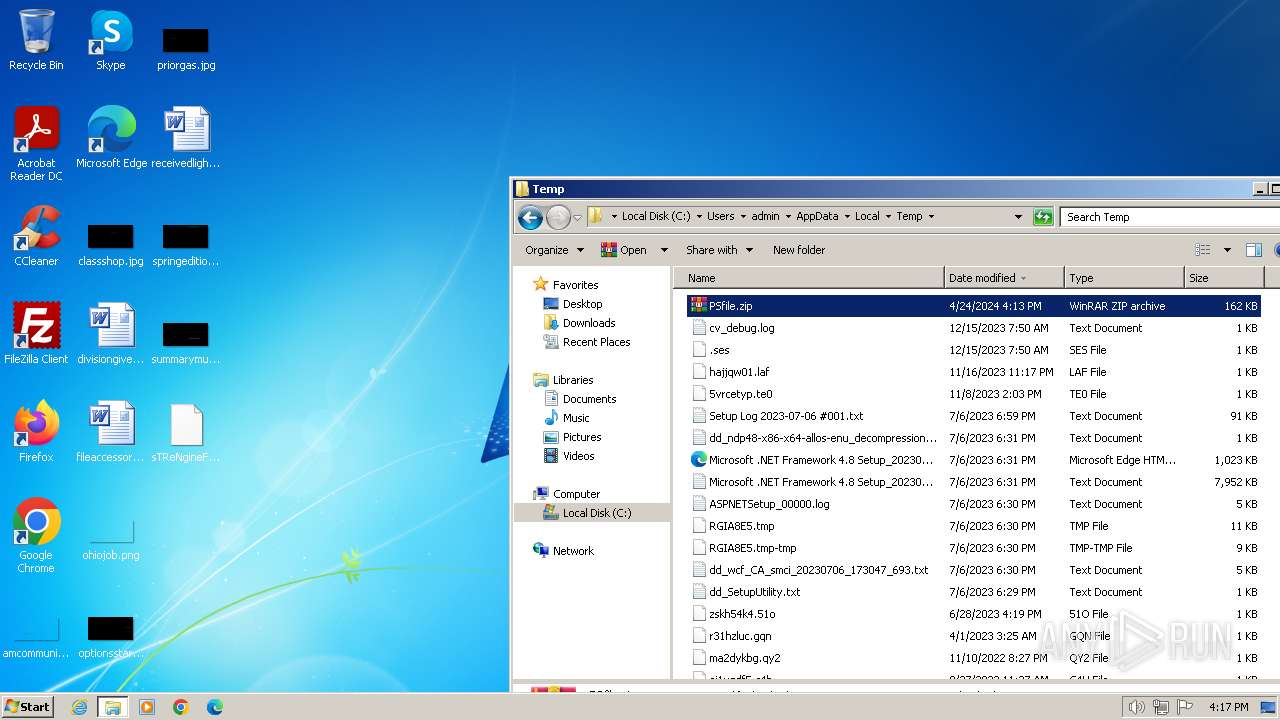Open Acrobat Reader DC shortcut
The image size is (1280, 720).
click(x=36, y=143)
